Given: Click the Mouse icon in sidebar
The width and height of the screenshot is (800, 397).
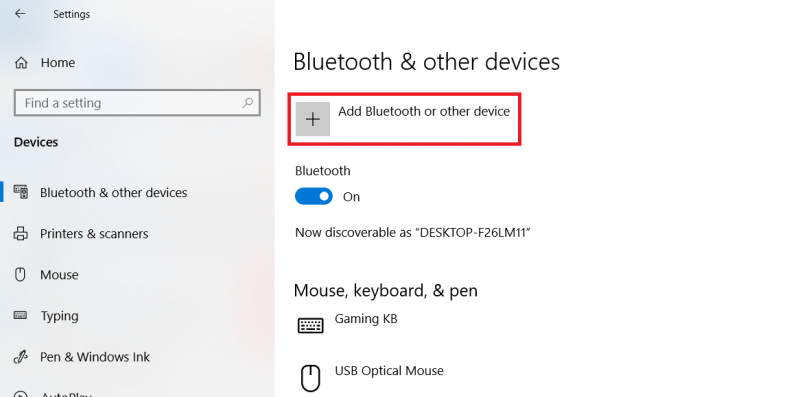Looking at the screenshot, I should click(x=20, y=275).
